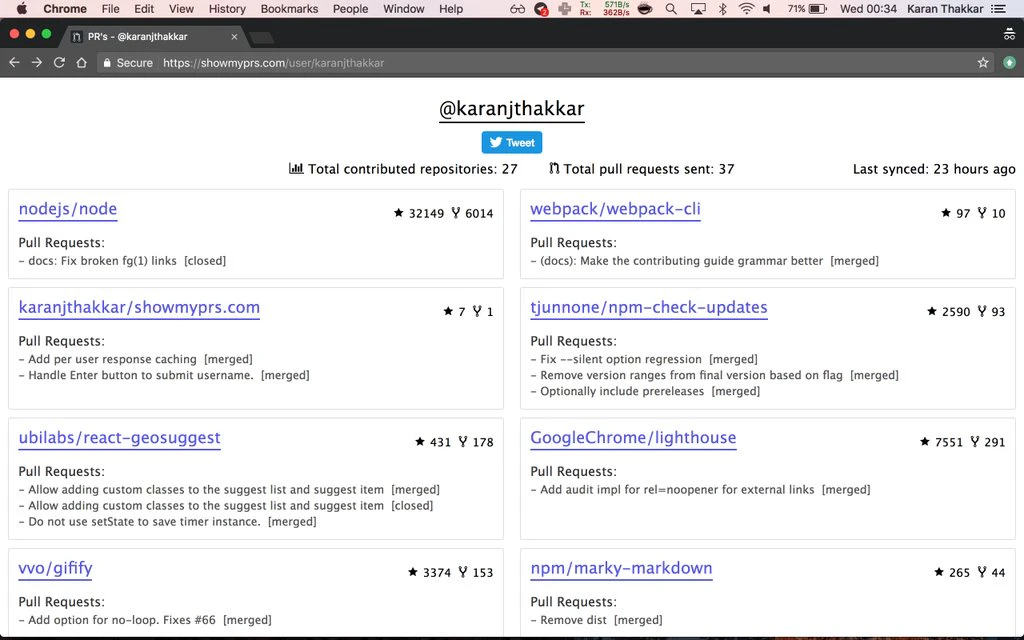This screenshot has width=1024, height=640.
Task: Open the Chrome menu
Action: click(x=65, y=9)
